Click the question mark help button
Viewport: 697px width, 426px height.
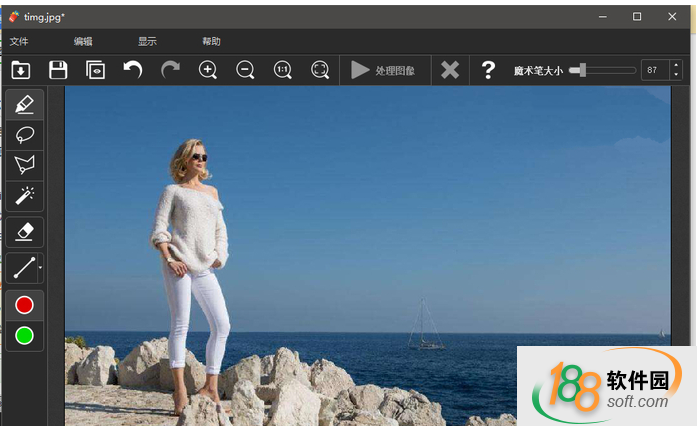click(x=488, y=70)
